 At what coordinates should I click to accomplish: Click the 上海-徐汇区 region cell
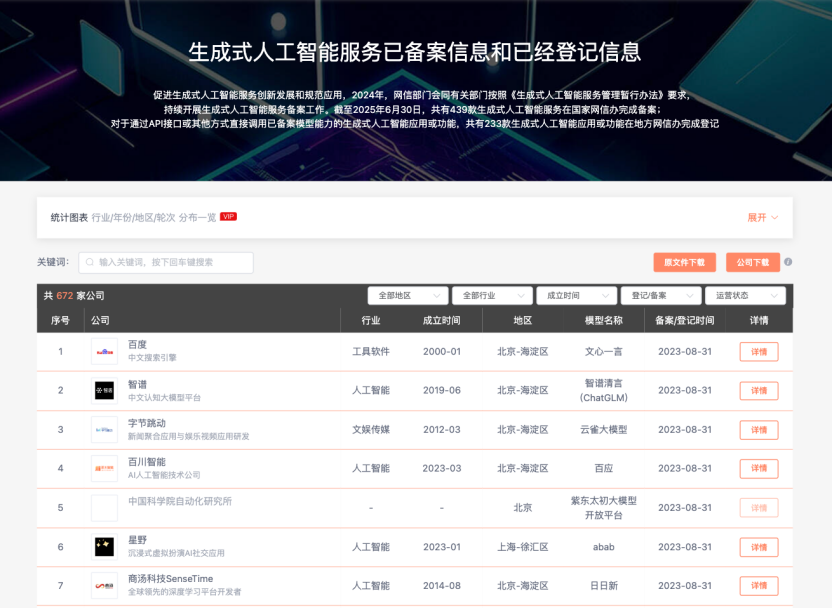click(x=523, y=547)
